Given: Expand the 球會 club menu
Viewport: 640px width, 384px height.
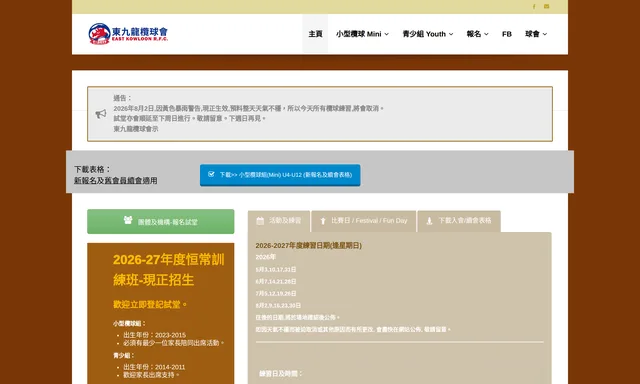Looking at the screenshot, I should pyautogui.click(x=536, y=34).
